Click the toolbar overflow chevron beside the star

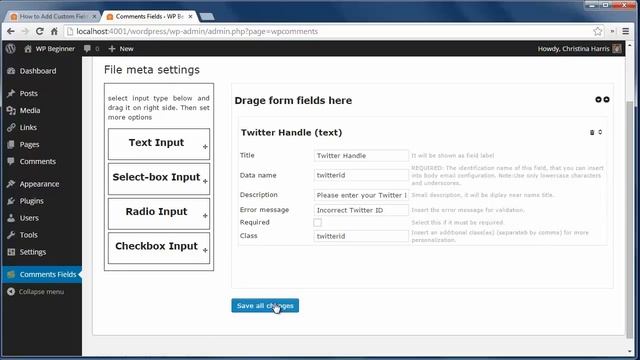[613, 31]
